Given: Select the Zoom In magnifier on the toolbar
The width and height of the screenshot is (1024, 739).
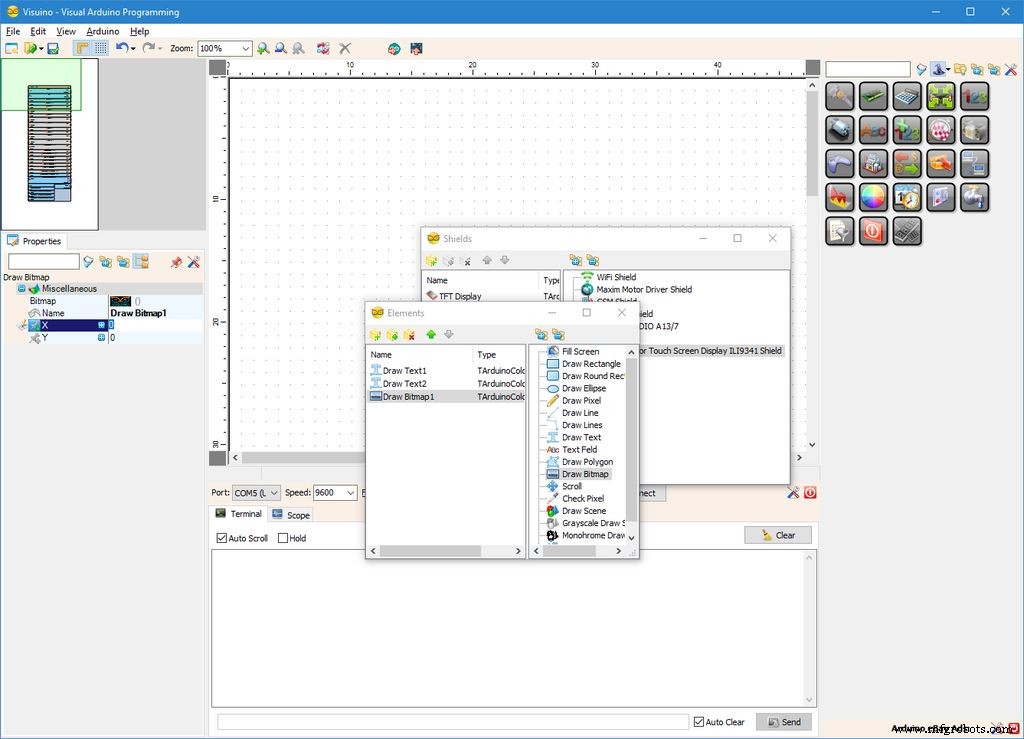Looking at the screenshot, I should click(x=263, y=48).
